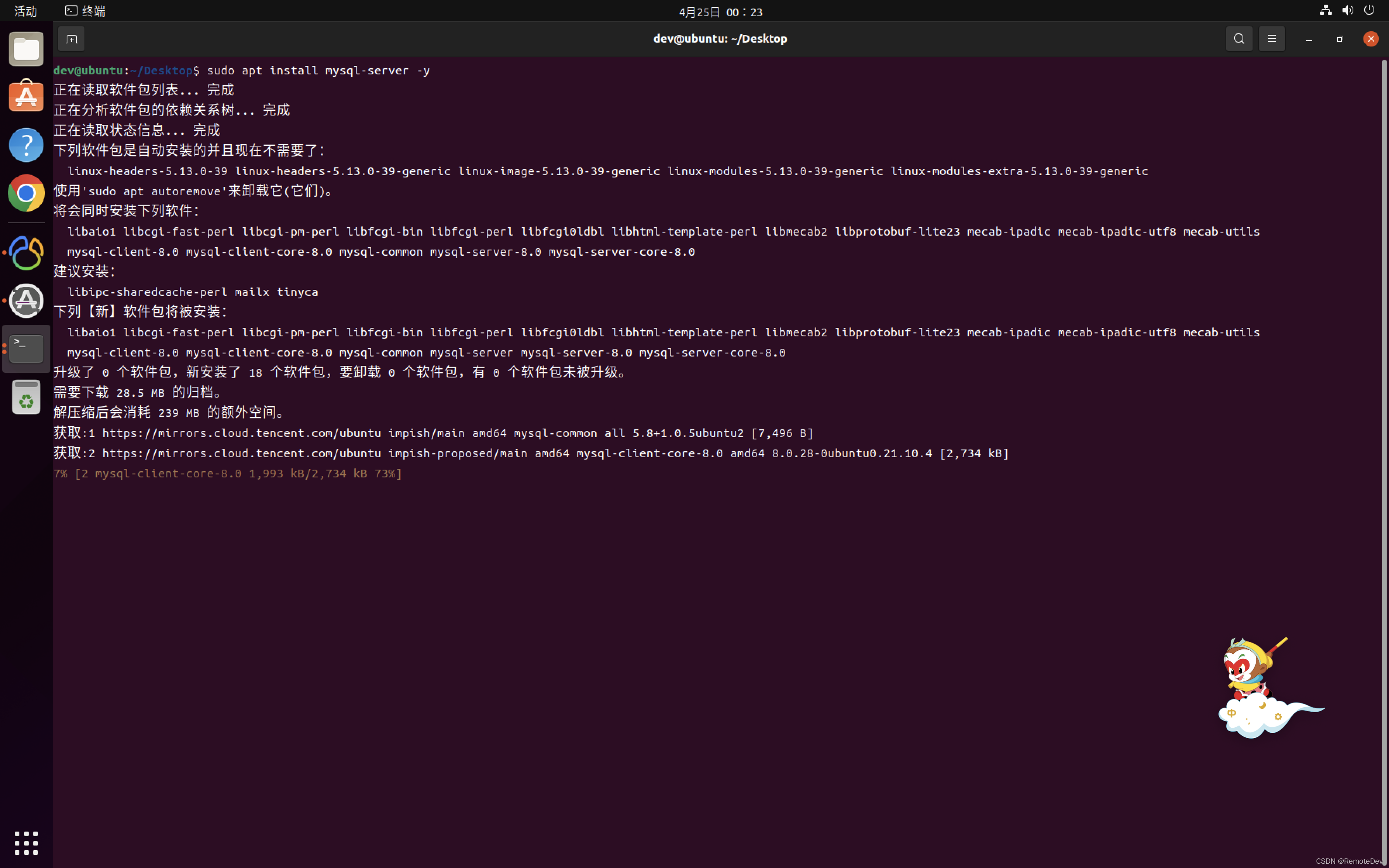Click the 将会同时安装下列软件 heading
1389x868 pixels.
tap(126, 211)
